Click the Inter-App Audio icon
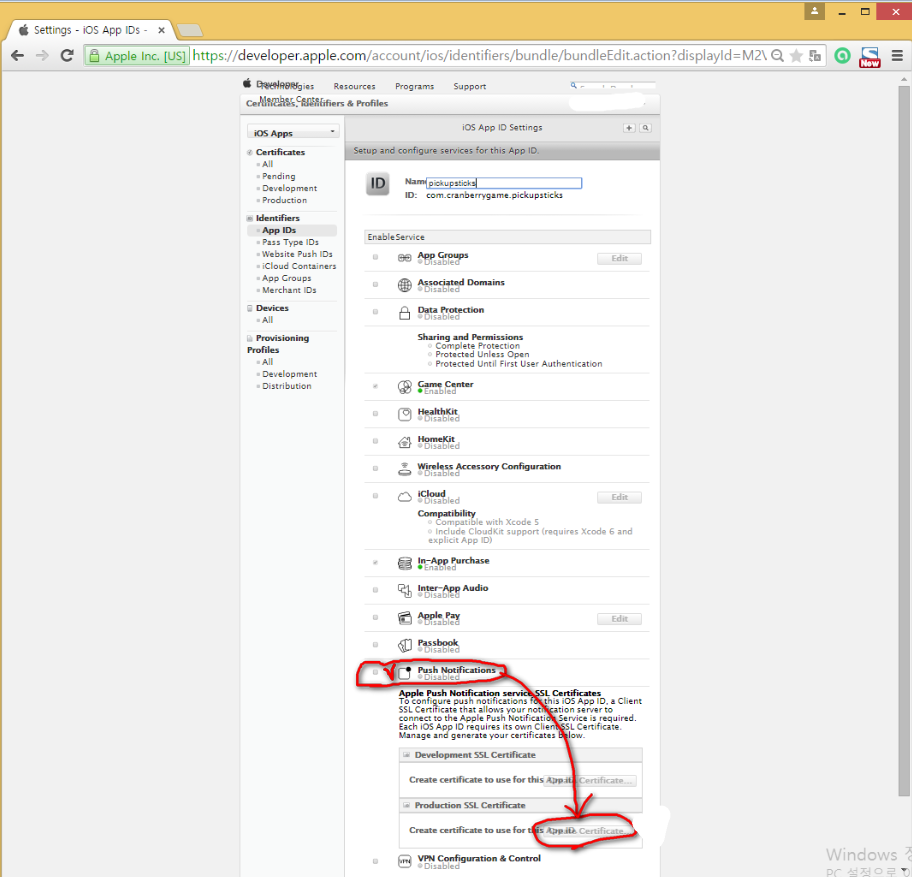912x877 pixels. click(404, 590)
